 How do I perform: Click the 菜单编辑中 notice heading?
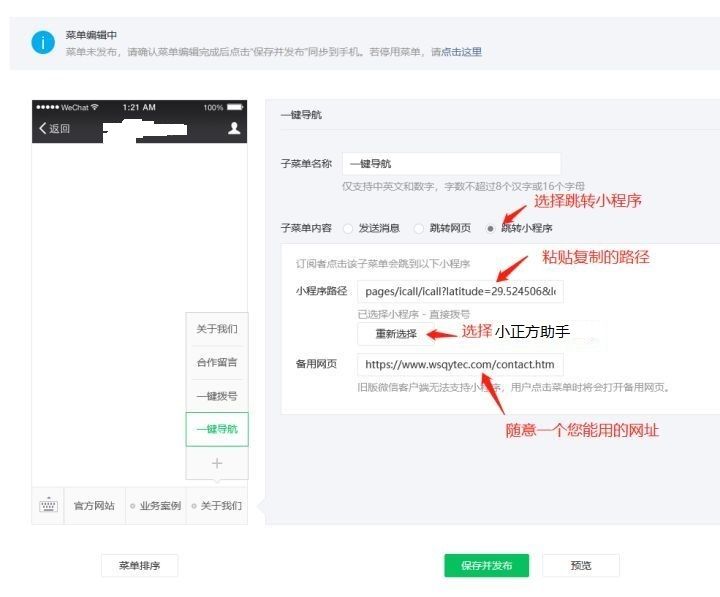click(x=91, y=35)
